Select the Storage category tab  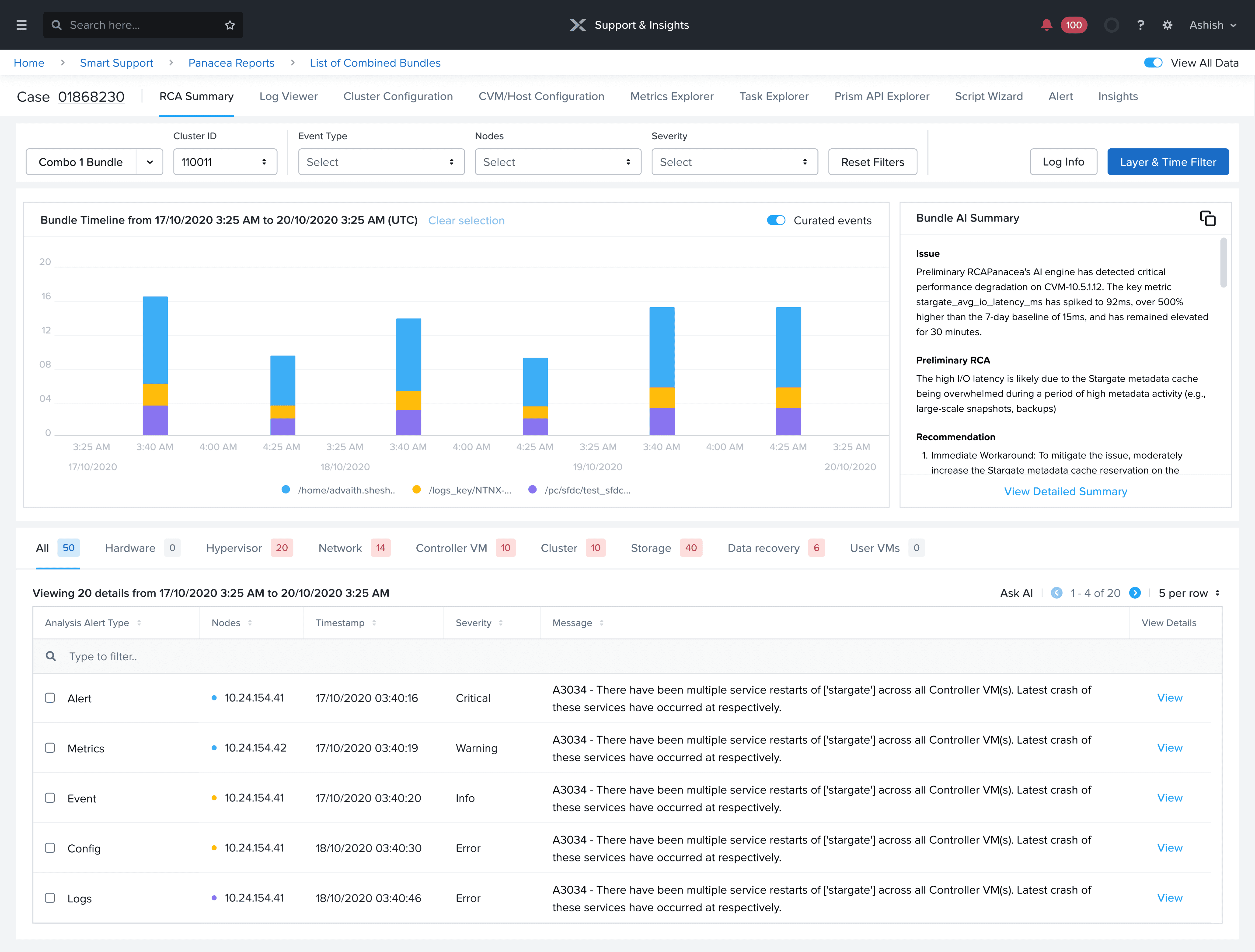point(651,548)
